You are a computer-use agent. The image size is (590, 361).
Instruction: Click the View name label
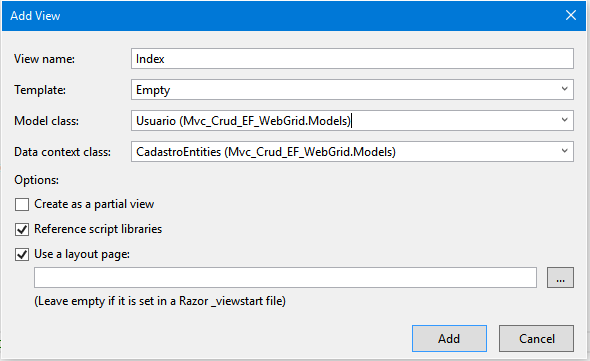coord(44,59)
